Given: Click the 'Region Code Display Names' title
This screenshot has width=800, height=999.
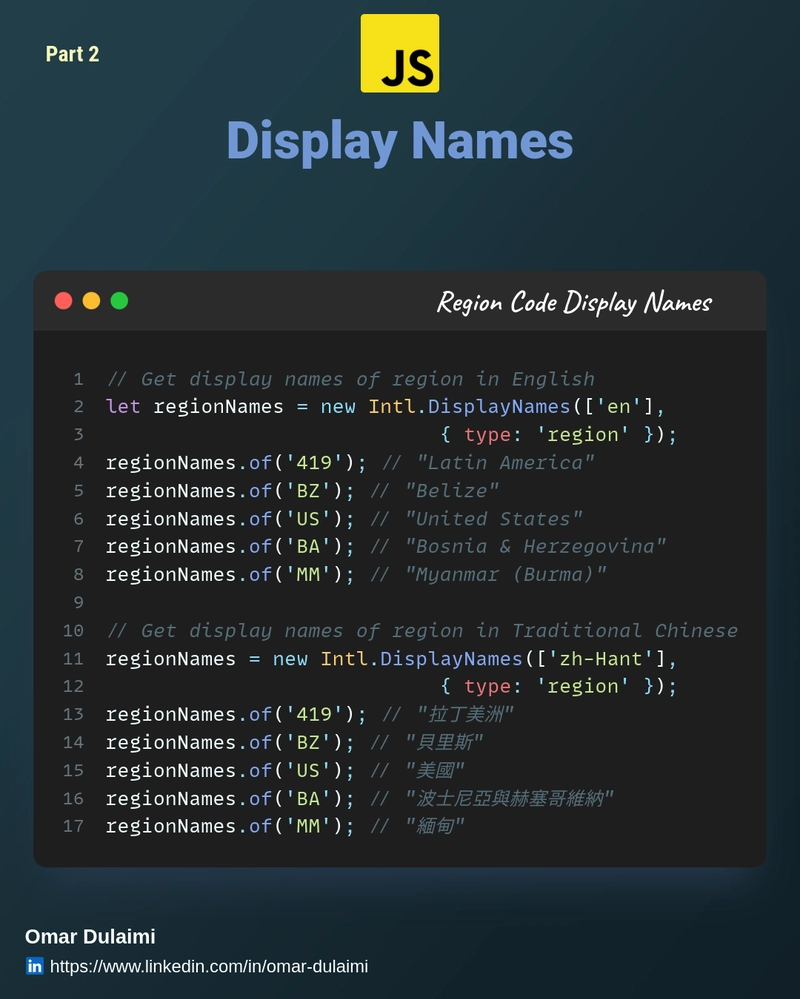Looking at the screenshot, I should pyautogui.click(x=574, y=302).
